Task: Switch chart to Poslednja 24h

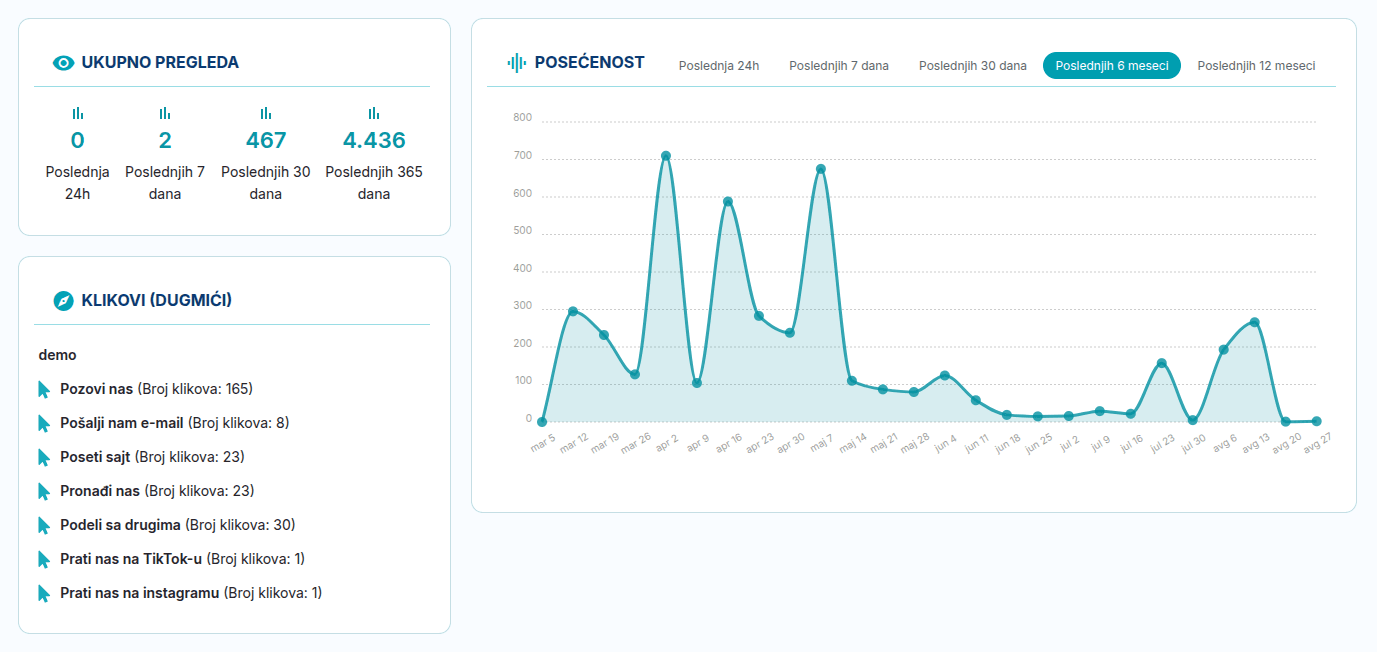Action: tap(719, 66)
